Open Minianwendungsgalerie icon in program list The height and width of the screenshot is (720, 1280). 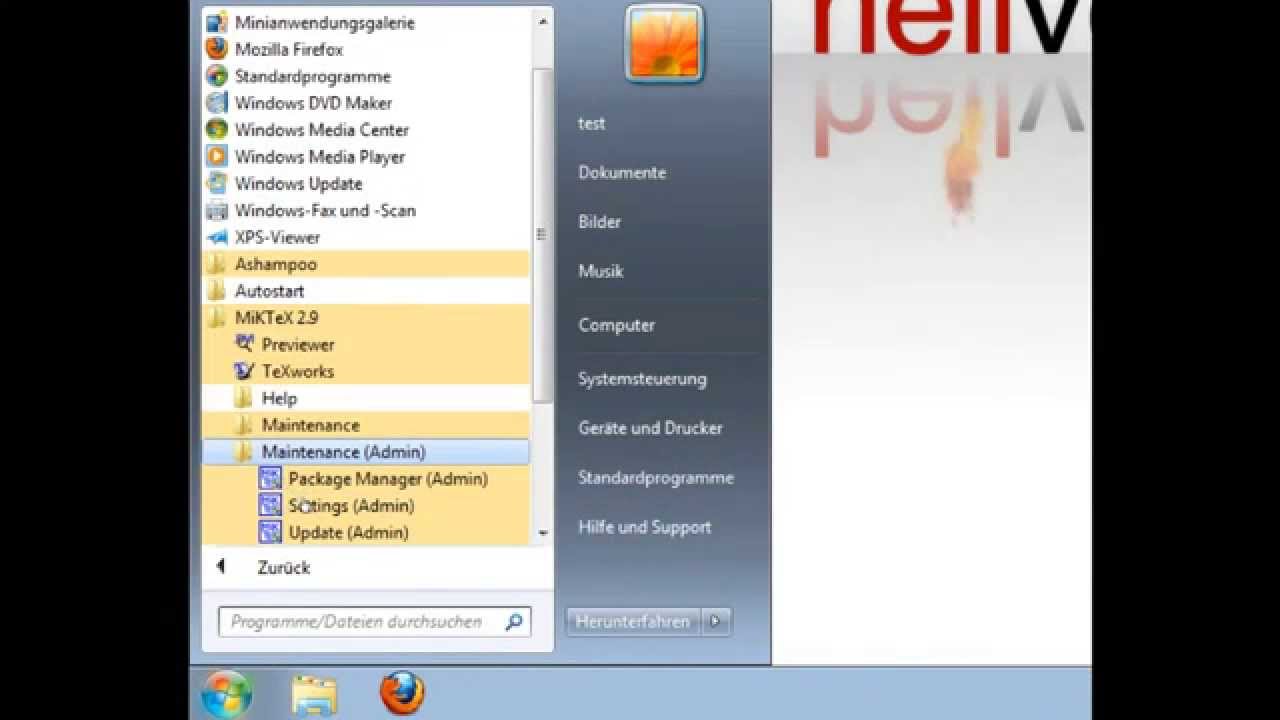click(x=217, y=22)
